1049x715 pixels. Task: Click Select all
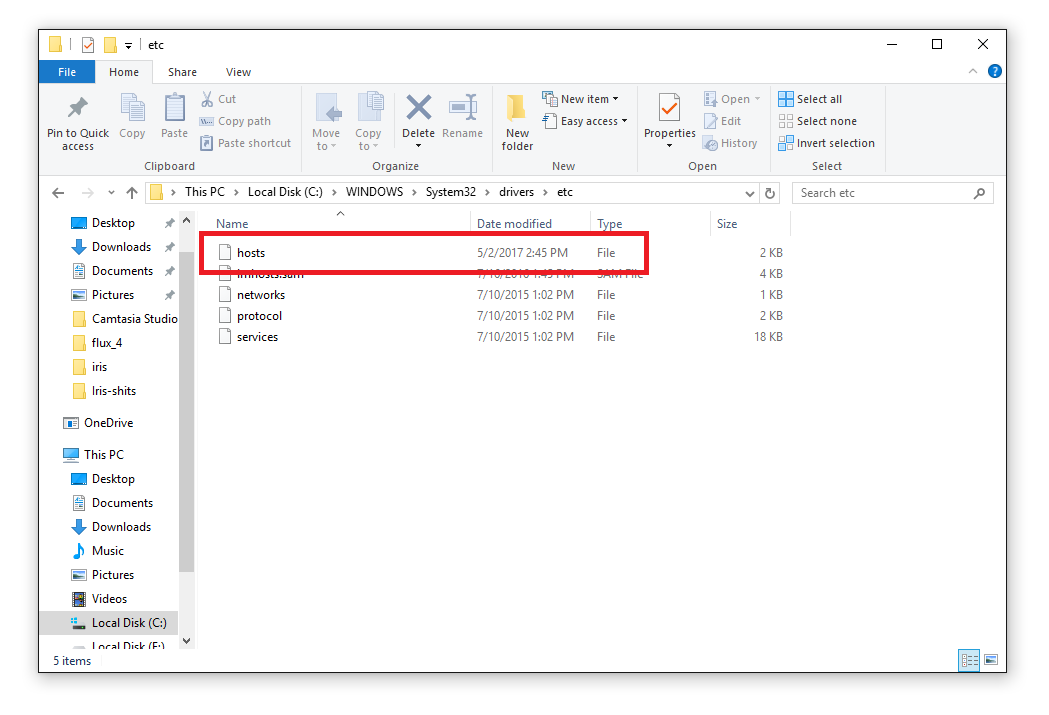[810, 99]
